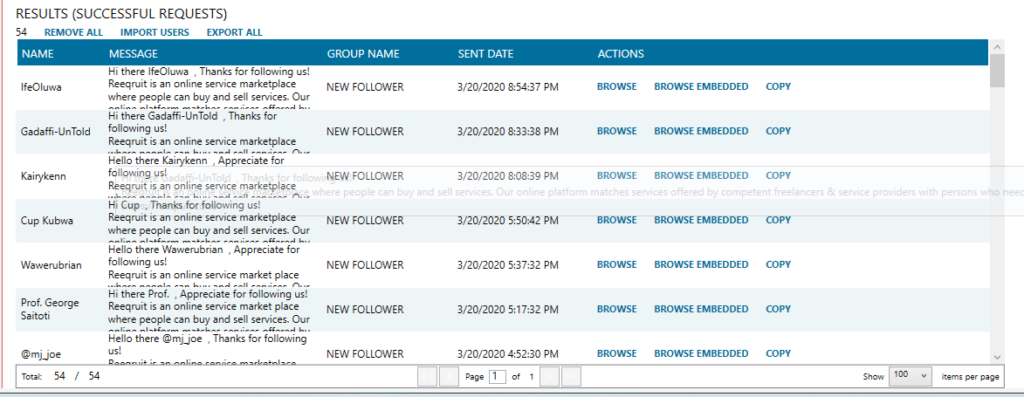Click BROWSE for Prof. George Saitoti row
Screen dimensions: 1024x397
(x=616, y=309)
